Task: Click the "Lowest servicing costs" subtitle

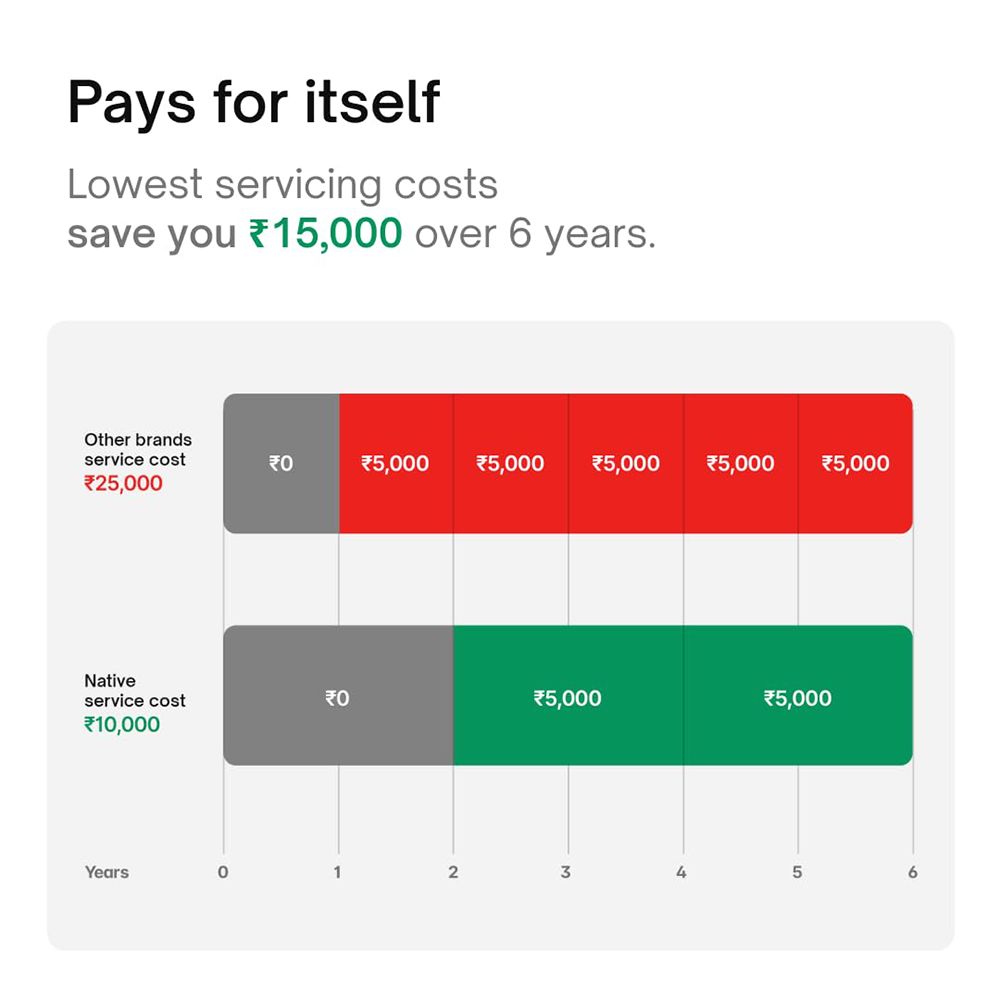Action: [282, 185]
